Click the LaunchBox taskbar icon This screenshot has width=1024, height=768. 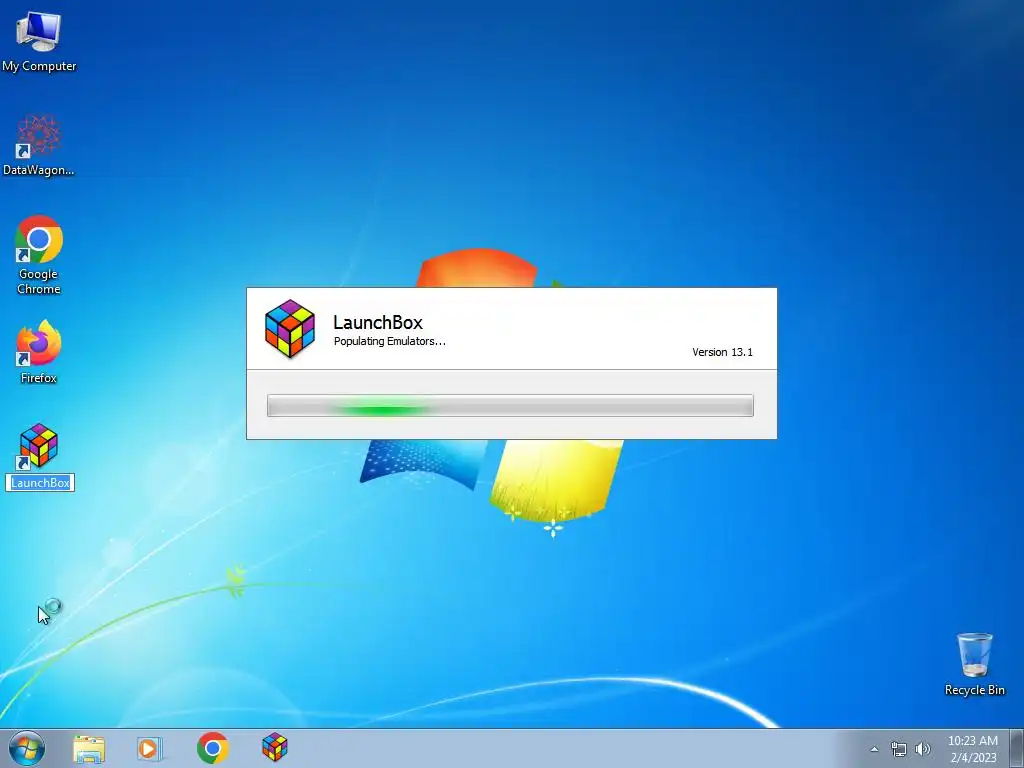coord(274,747)
